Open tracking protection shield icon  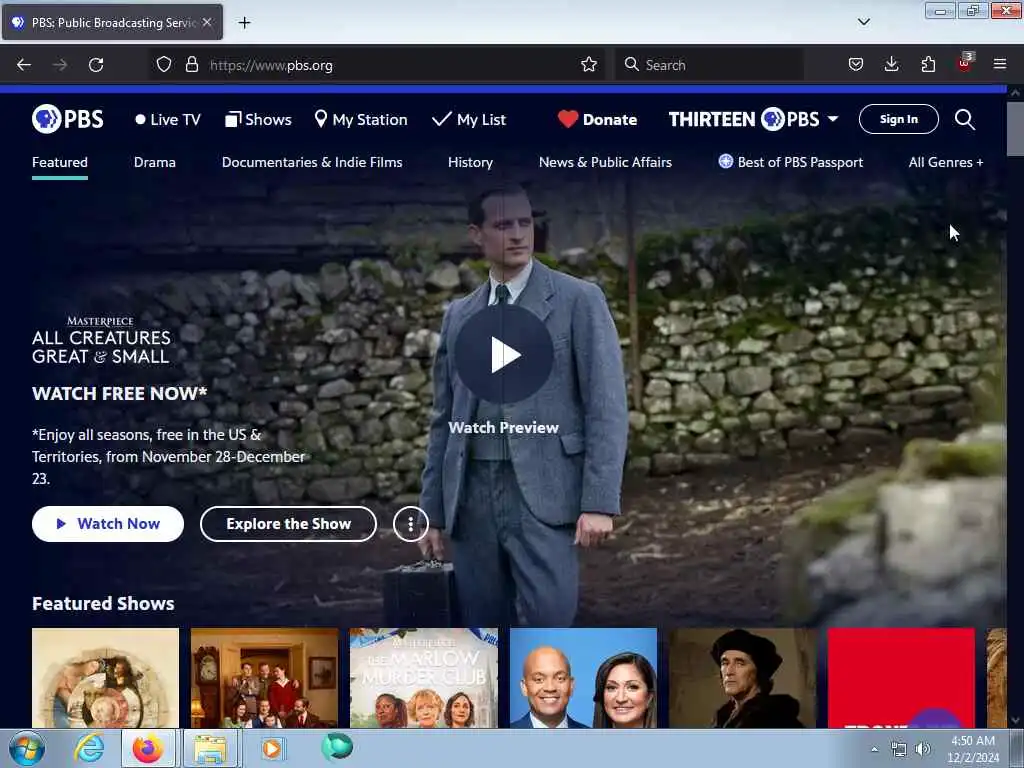point(164,65)
